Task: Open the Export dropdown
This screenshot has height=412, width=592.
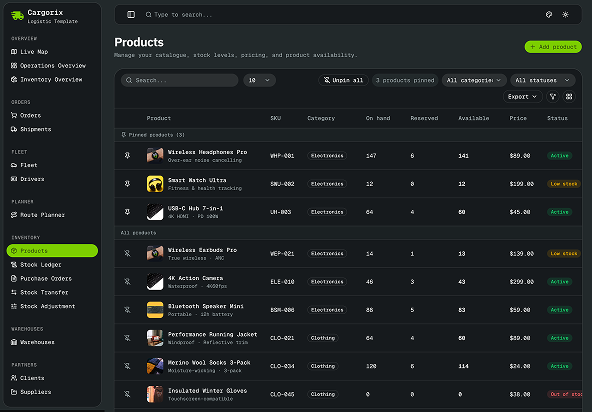Action: (x=523, y=97)
